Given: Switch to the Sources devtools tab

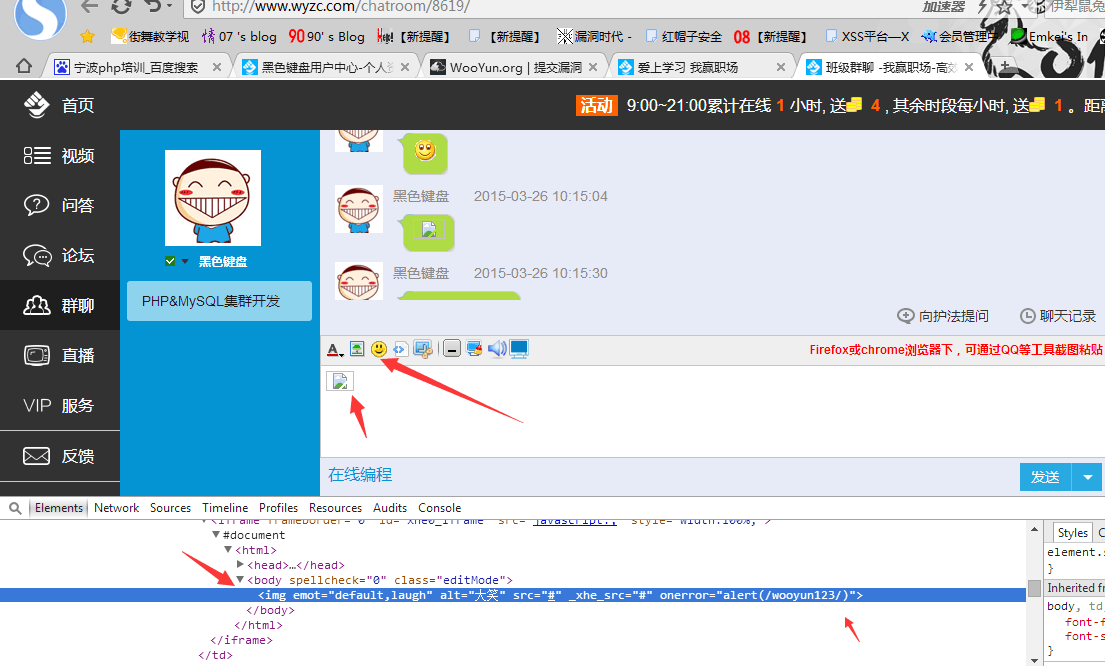Looking at the screenshot, I should (x=170, y=507).
